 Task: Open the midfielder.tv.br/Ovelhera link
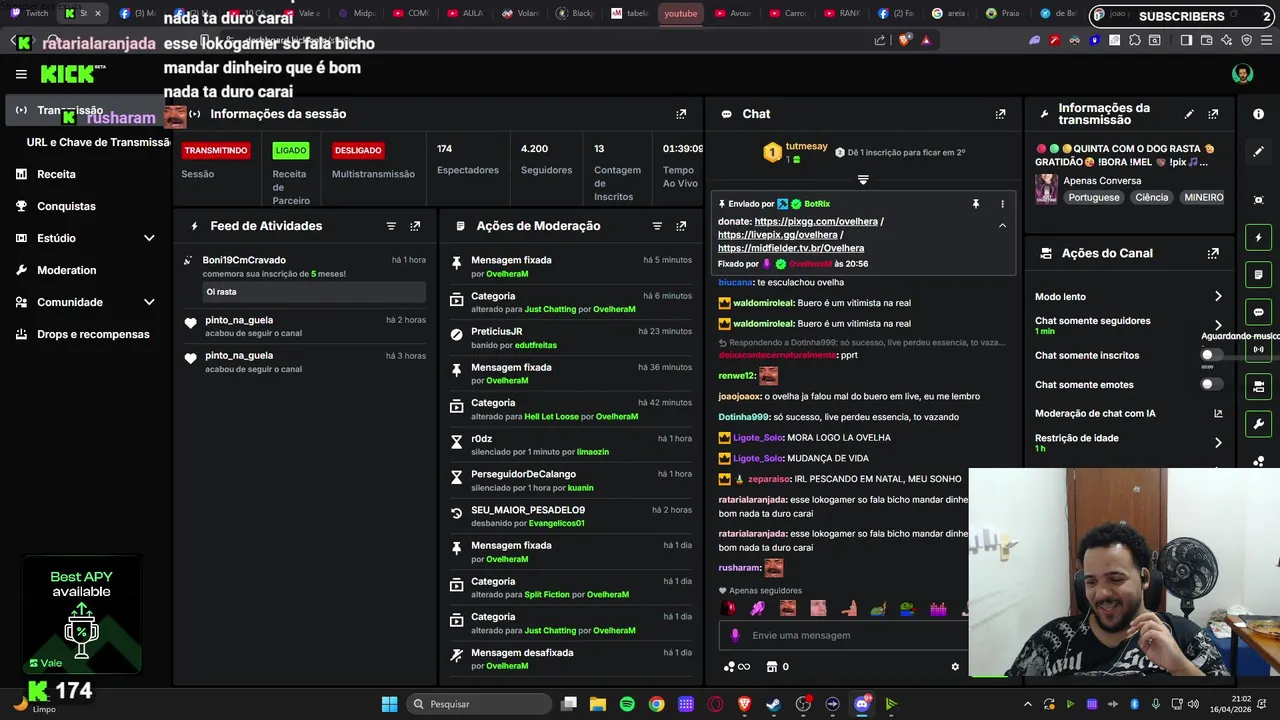click(x=791, y=248)
